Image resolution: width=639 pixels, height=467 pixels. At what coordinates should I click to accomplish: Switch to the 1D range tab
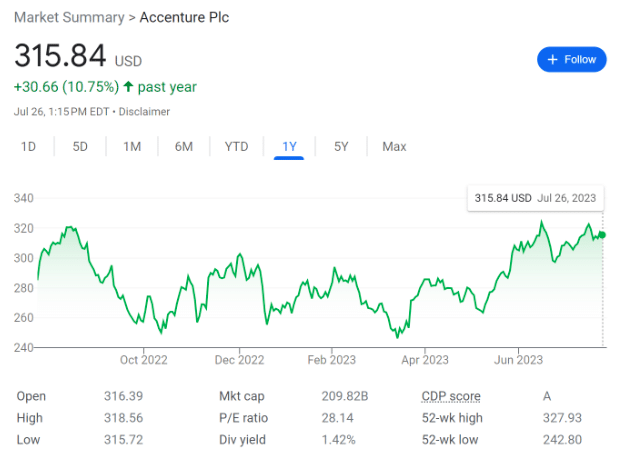[x=28, y=147]
